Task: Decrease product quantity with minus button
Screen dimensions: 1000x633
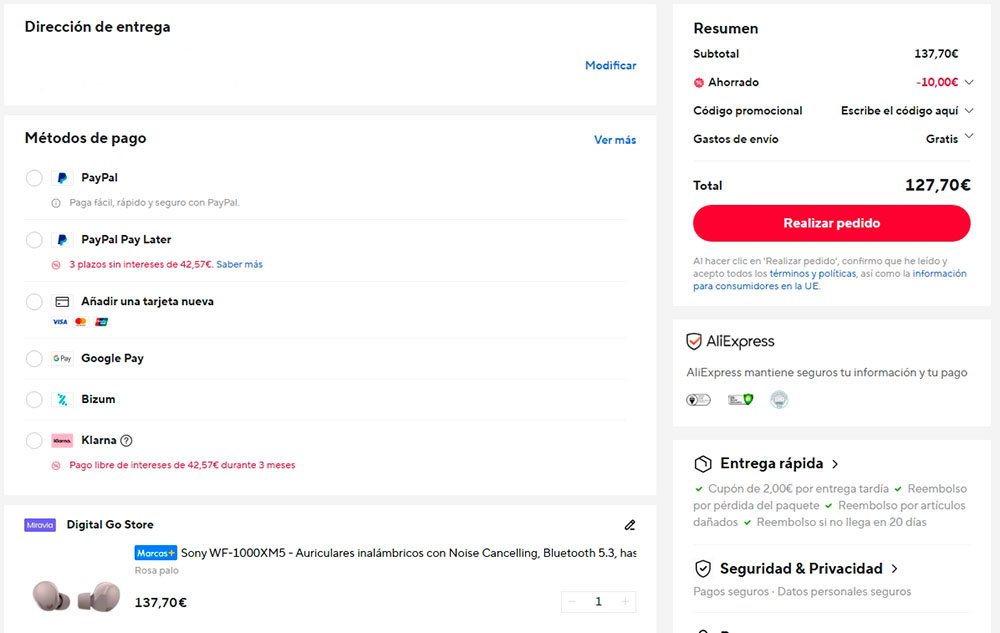Action: (572, 602)
